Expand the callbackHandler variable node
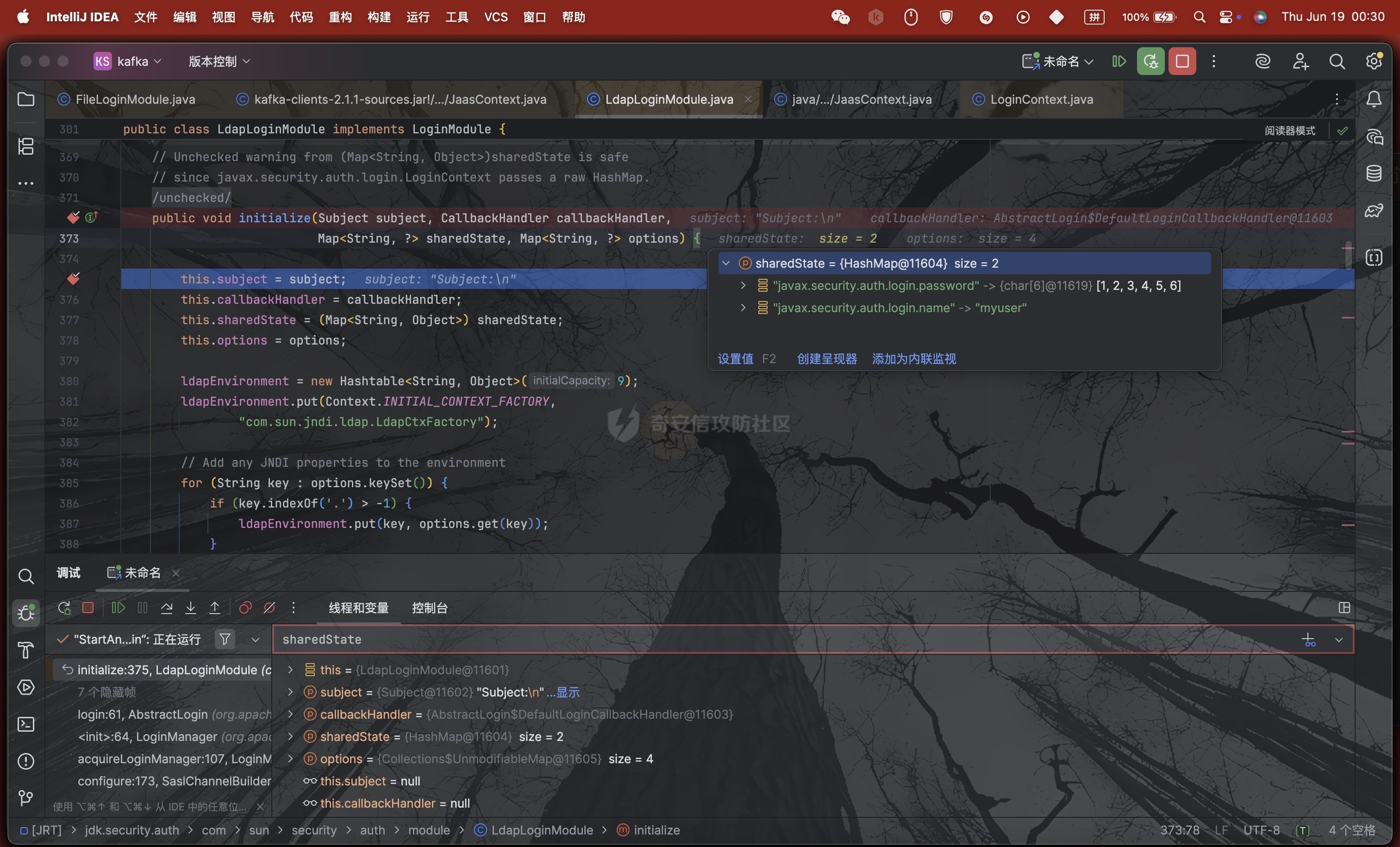The width and height of the screenshot is (1400, 847). pyautogui.click(x=290, y=714)
